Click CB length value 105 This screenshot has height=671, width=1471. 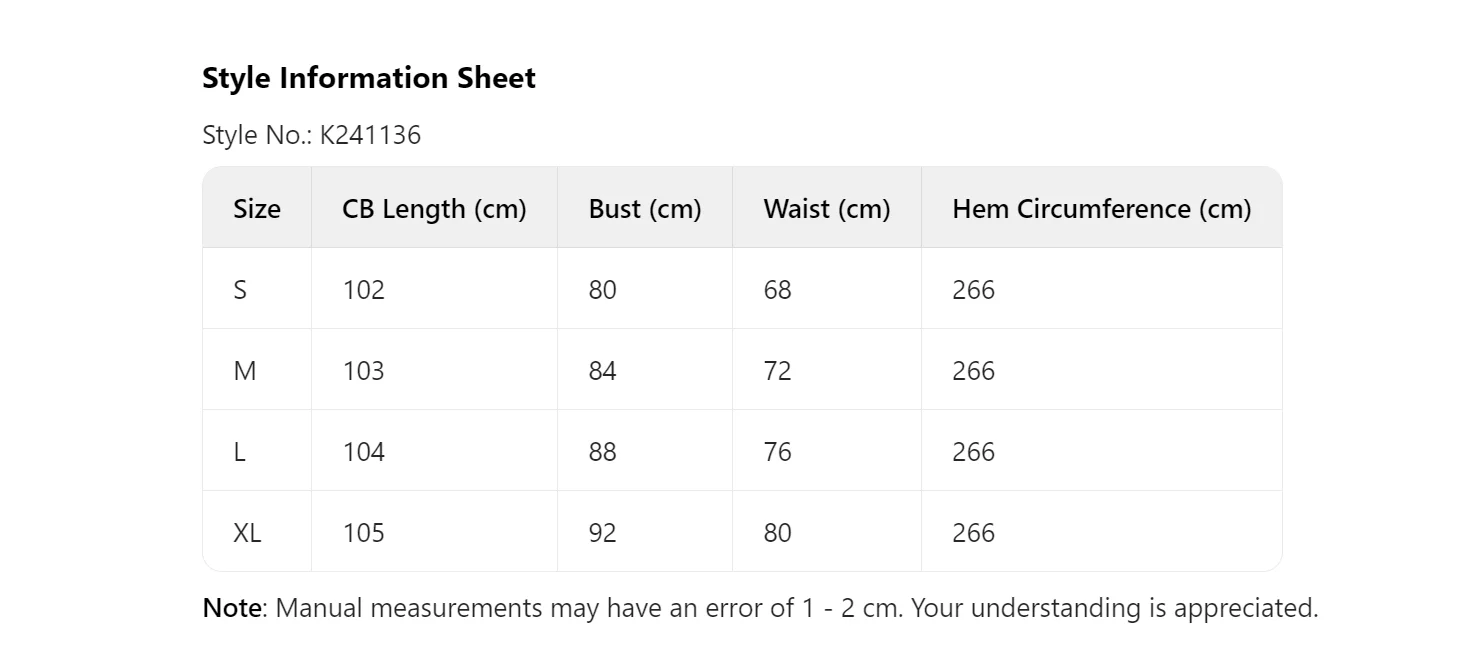[363, 533]
